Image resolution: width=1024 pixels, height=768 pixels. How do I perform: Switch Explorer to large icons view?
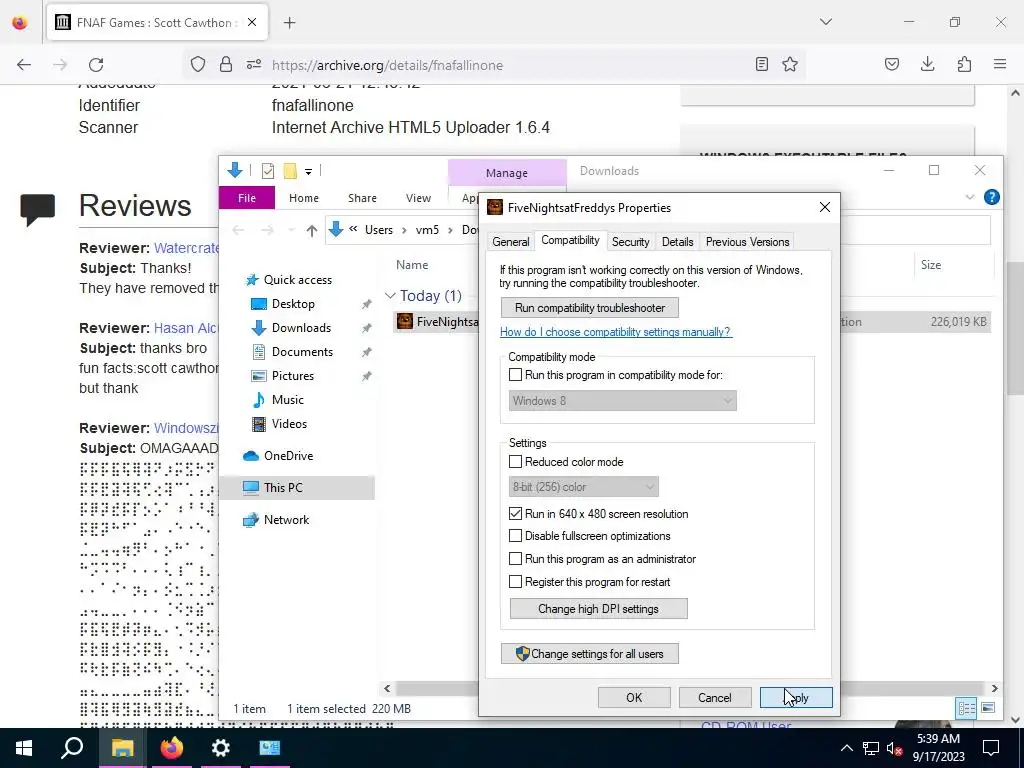click(x=988, y=709)
